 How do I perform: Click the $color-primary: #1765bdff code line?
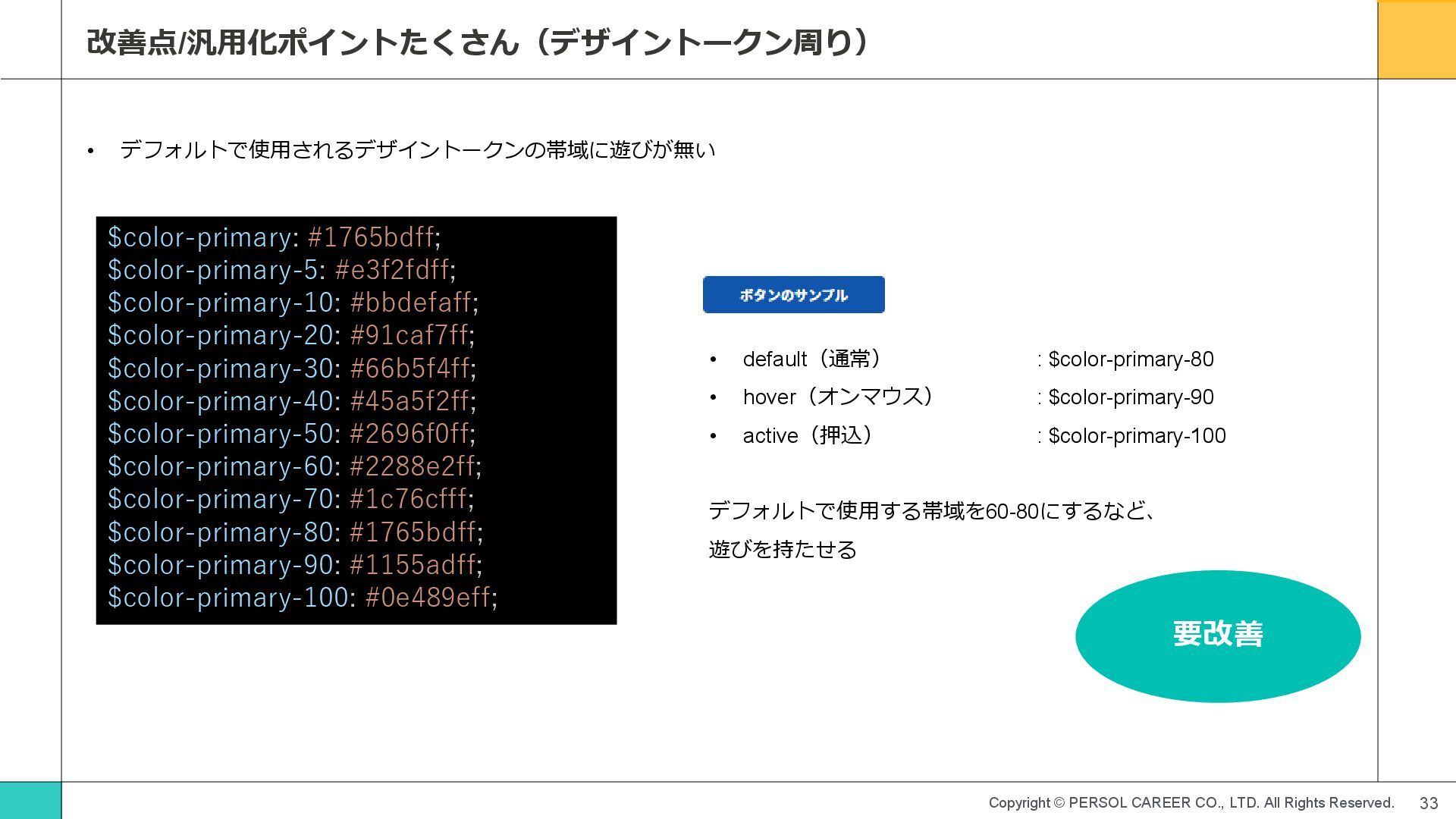[x=274, y=237]
